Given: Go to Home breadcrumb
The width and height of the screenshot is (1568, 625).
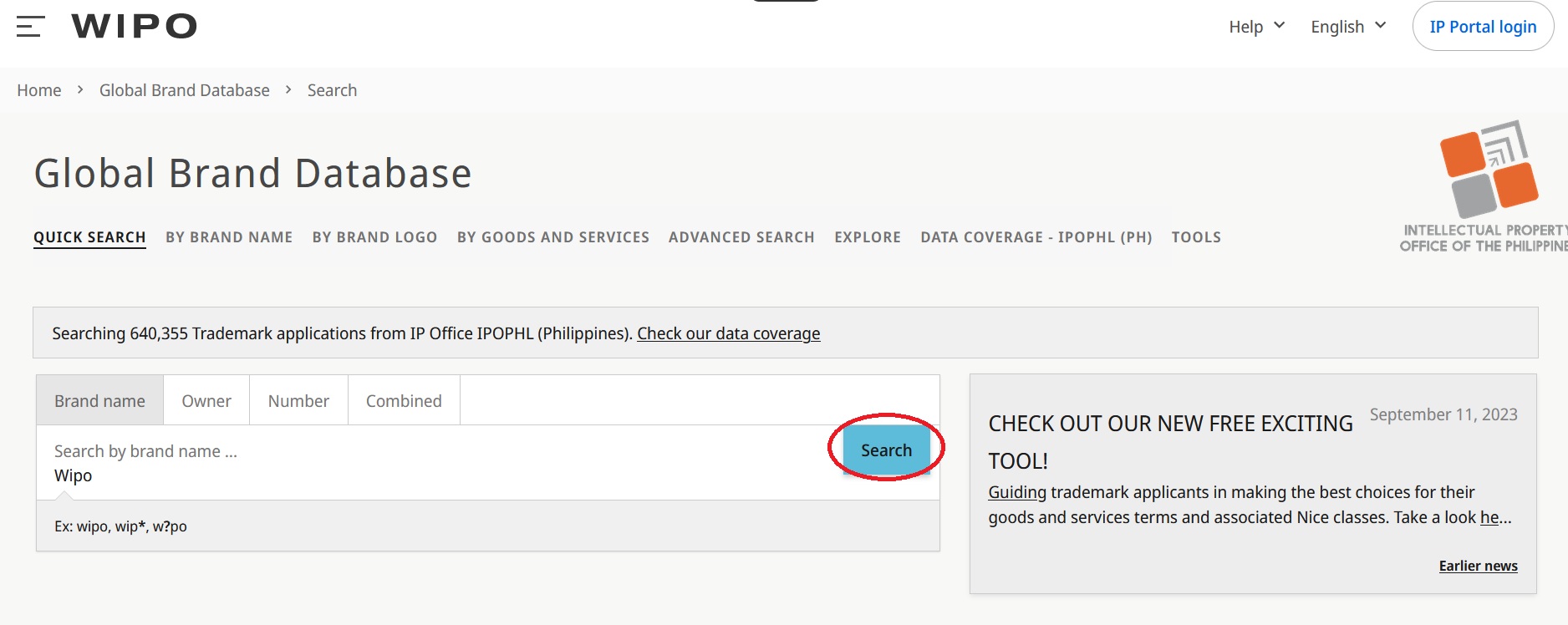Looking at the screenshot, I should click(39, 90).
